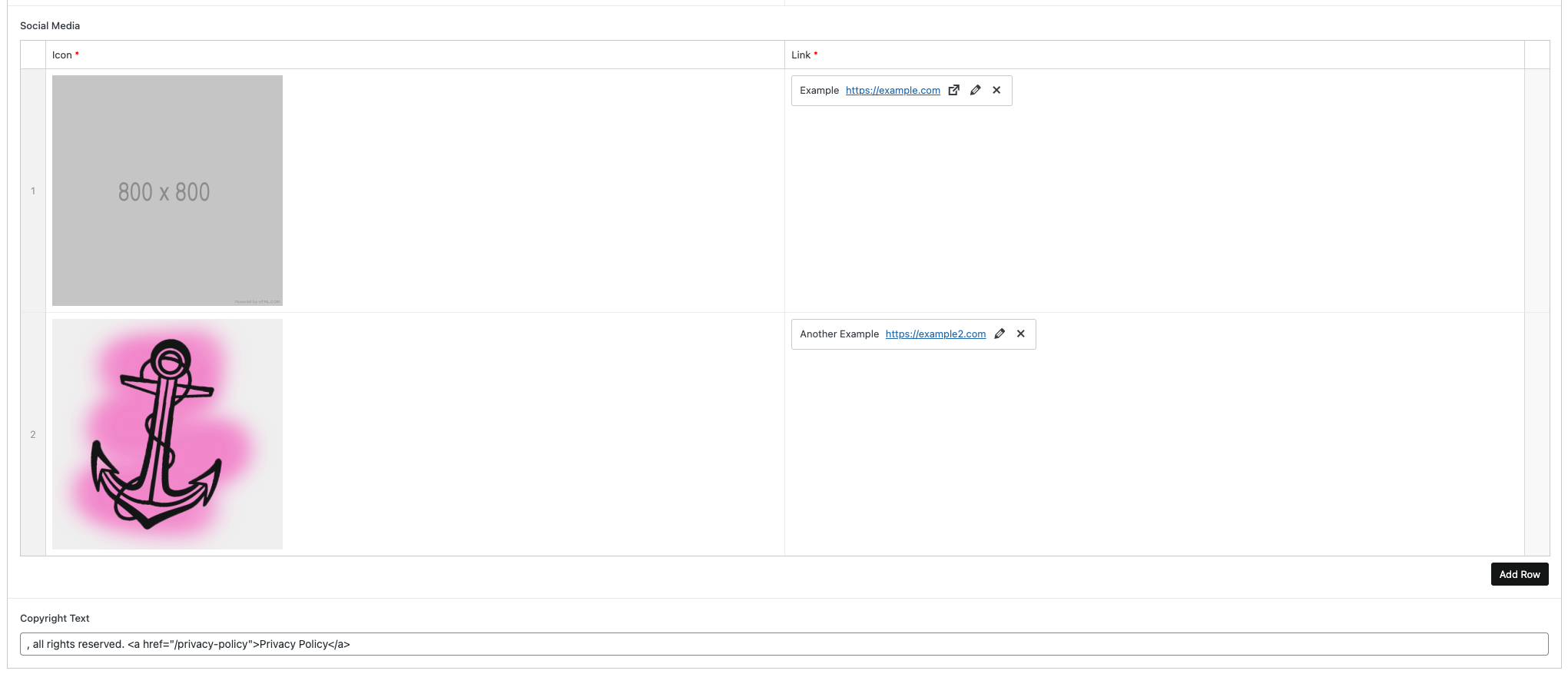This screenshot has height=674, width=1568.
Task: Click the Link column header
Action: 801,55
